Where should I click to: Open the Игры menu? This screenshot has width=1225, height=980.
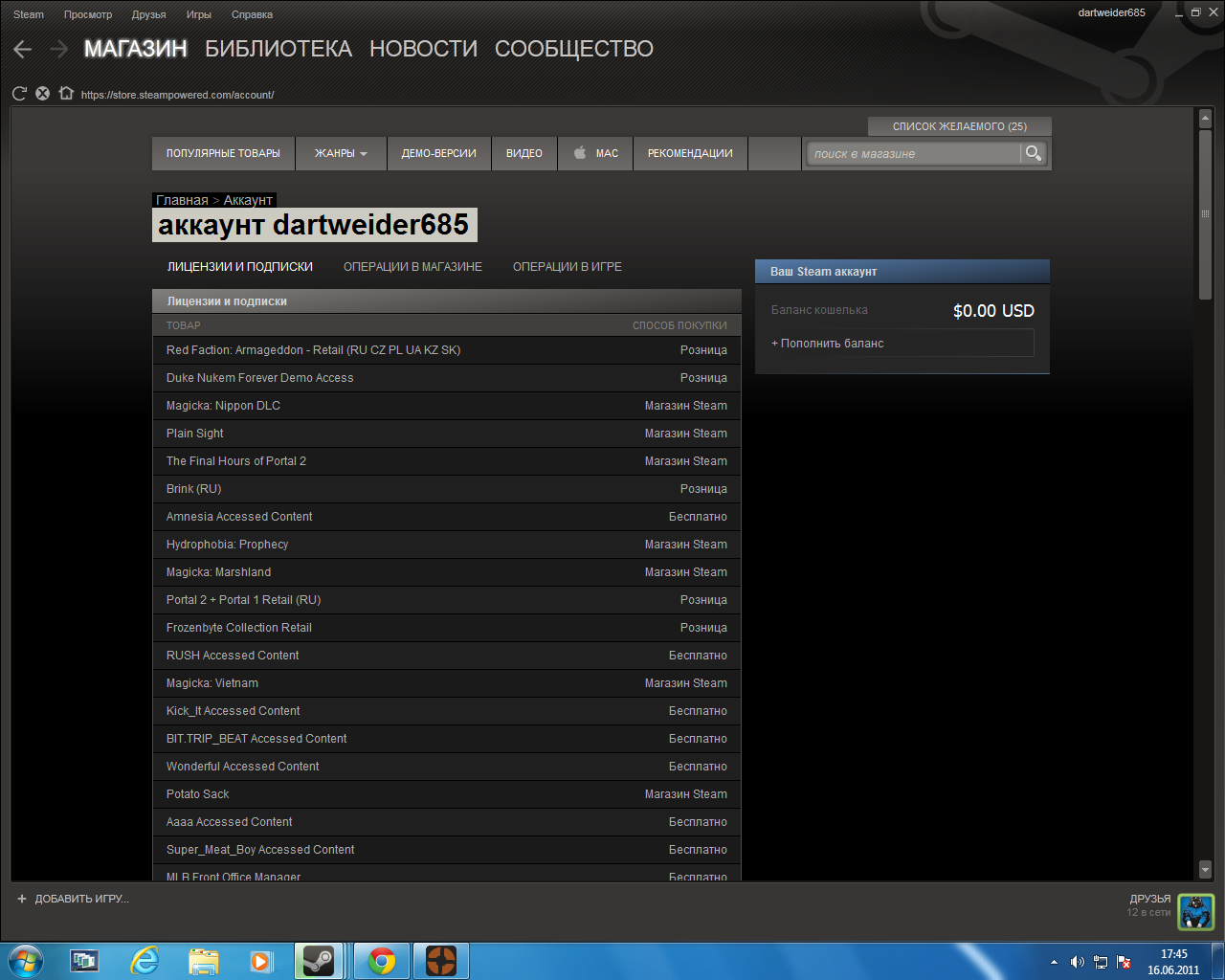[x=199, y=14]
